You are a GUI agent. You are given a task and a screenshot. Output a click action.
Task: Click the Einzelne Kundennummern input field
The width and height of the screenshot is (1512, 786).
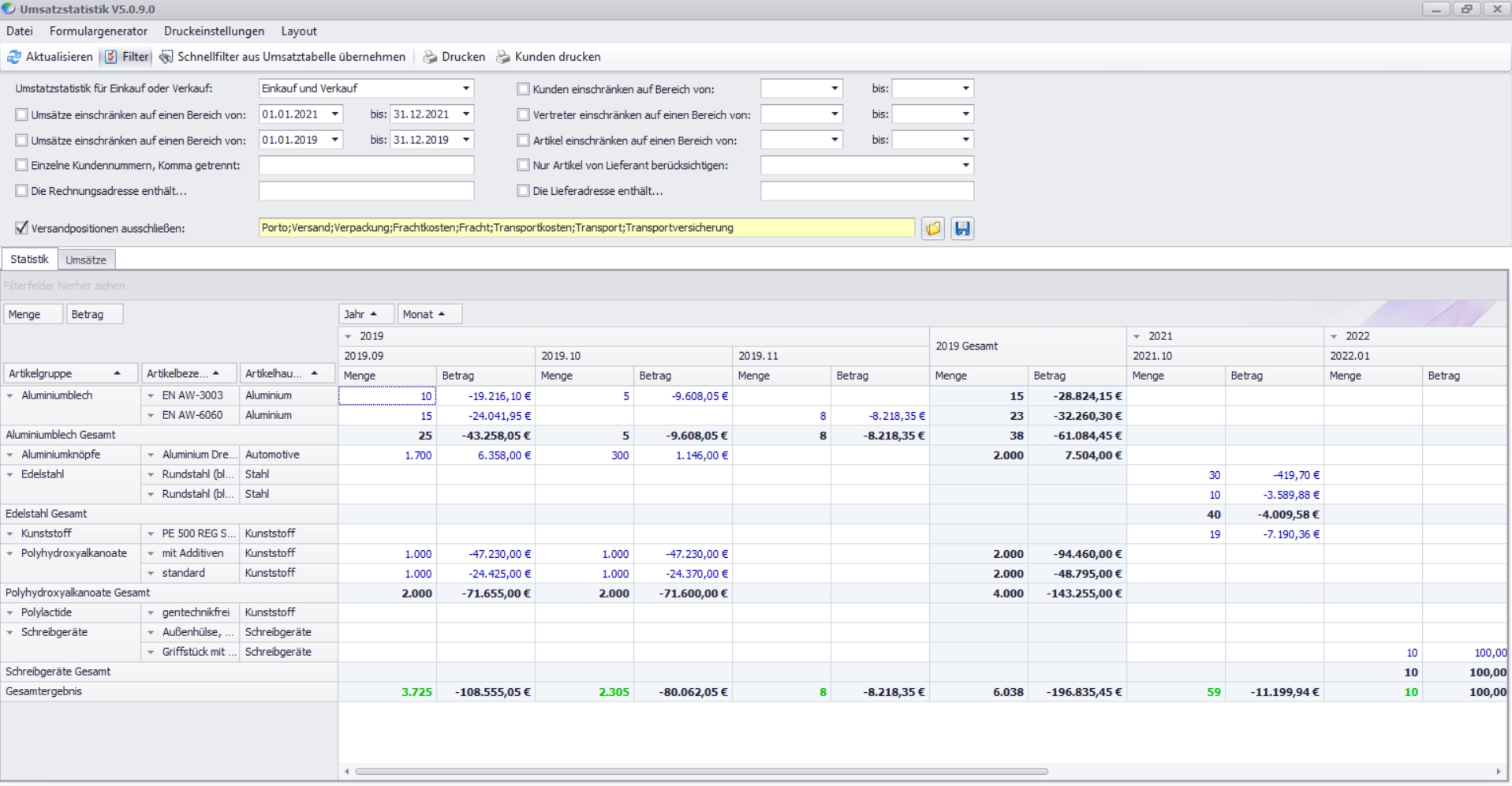[x=366, y=166]
